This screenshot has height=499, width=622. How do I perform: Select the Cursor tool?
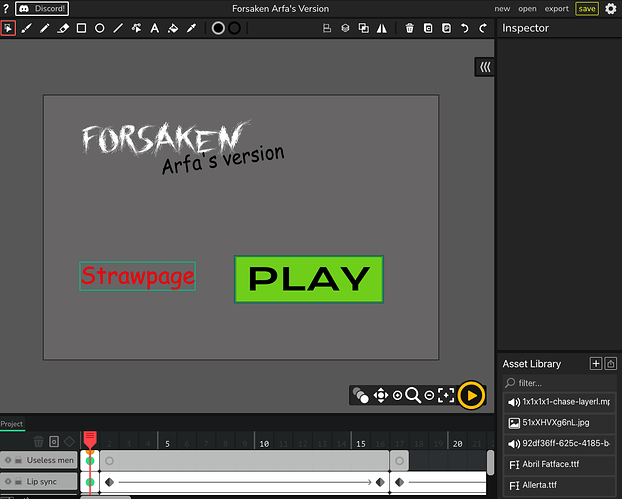tap(8, 28)
